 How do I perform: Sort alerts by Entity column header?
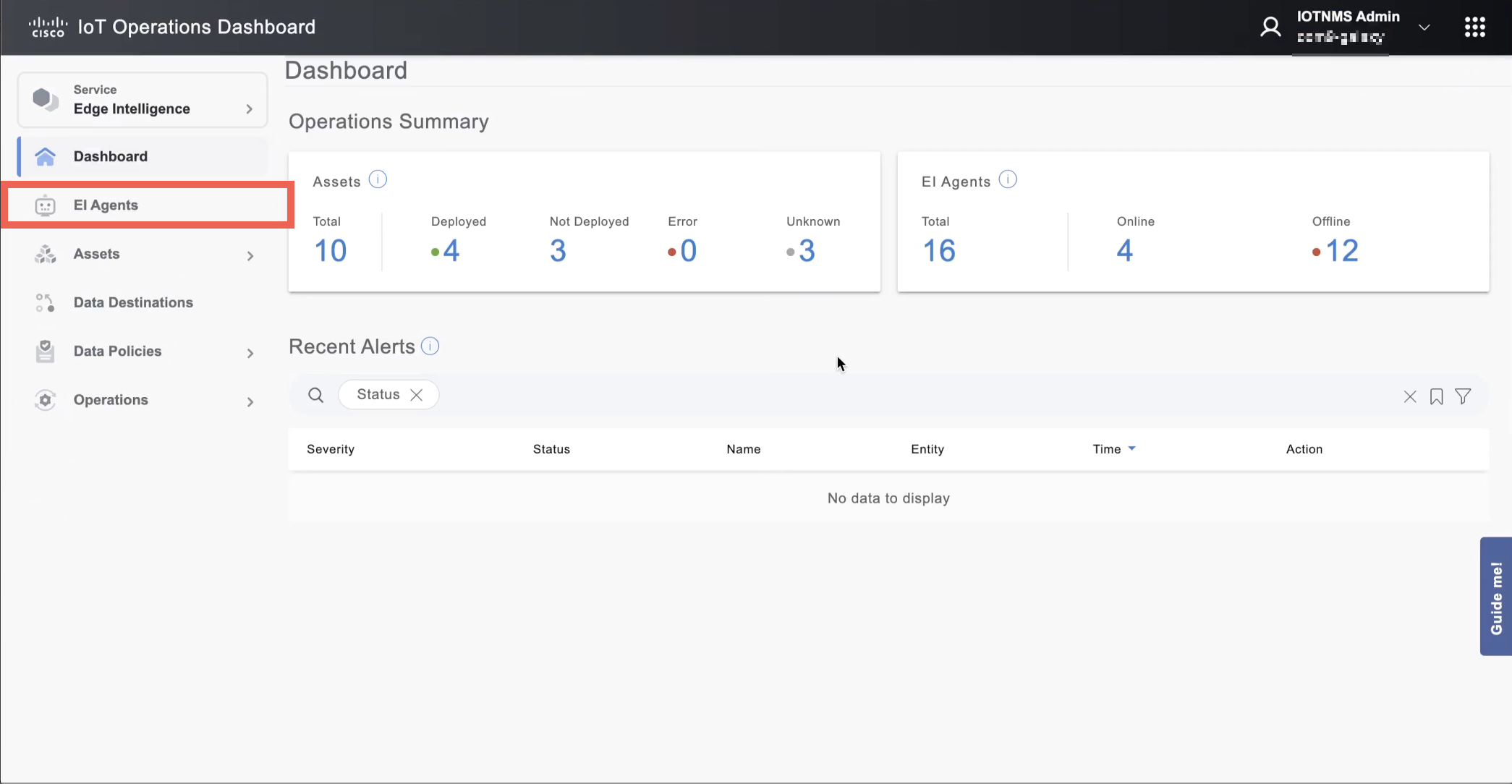[x=927, y=449]
